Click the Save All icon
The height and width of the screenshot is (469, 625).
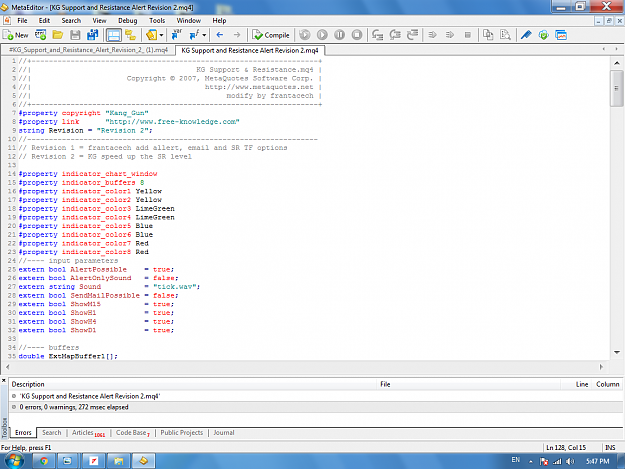pos(92,35)
